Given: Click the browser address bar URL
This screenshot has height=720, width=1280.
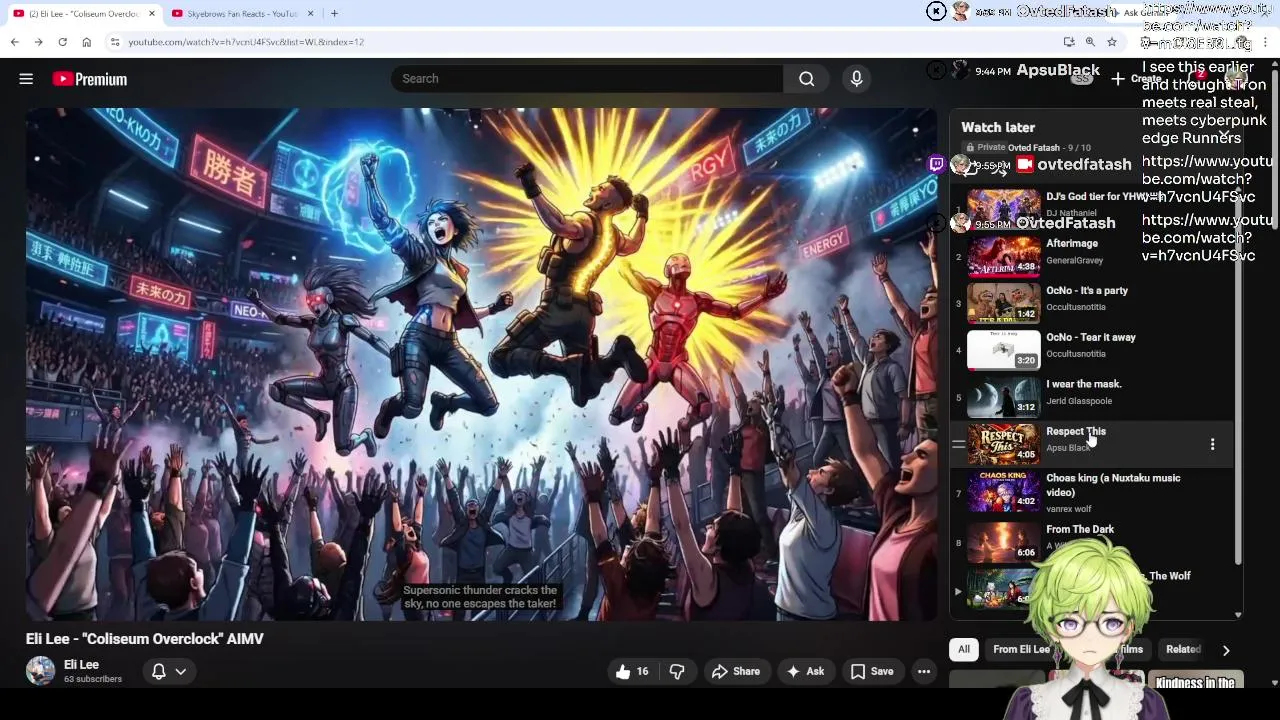Looking at the screenshot, I should coord(246,42).
